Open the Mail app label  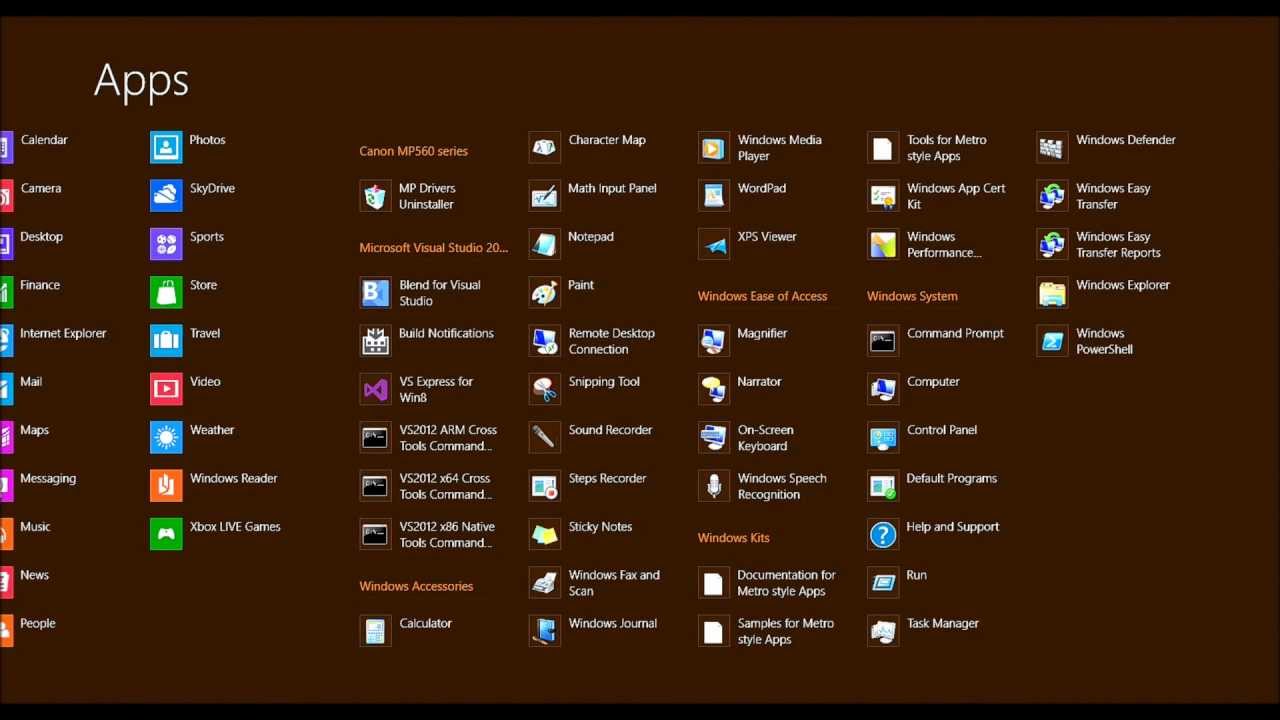click(x=31, y=382)
